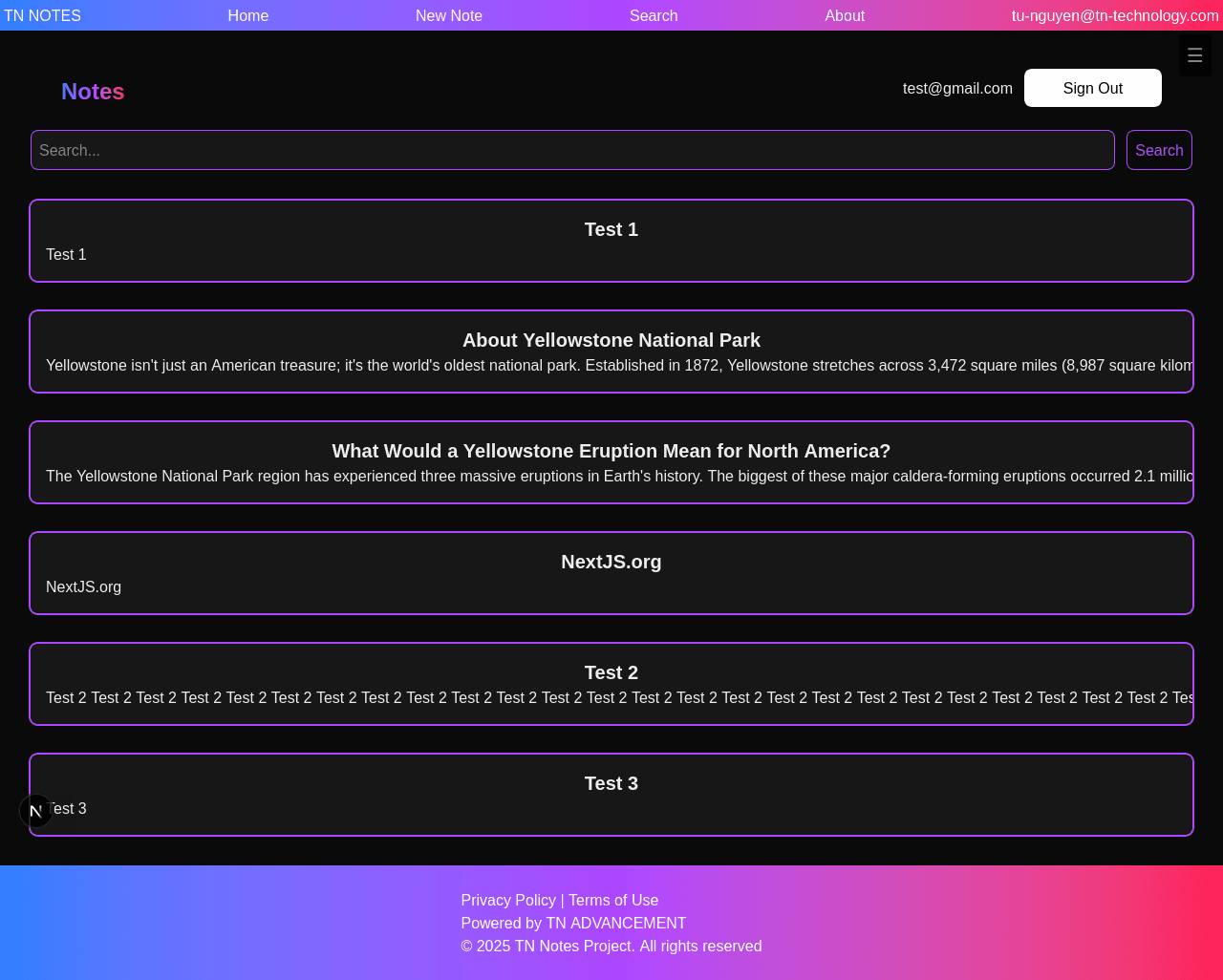
Task: Click the tu-nguyen@tn-technology.com email link
Action: click(x=1115, y=15)
